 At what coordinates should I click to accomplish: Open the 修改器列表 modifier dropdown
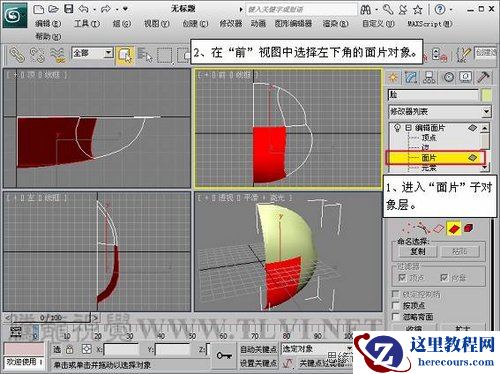pyautogui.click(x=486, y=111)
